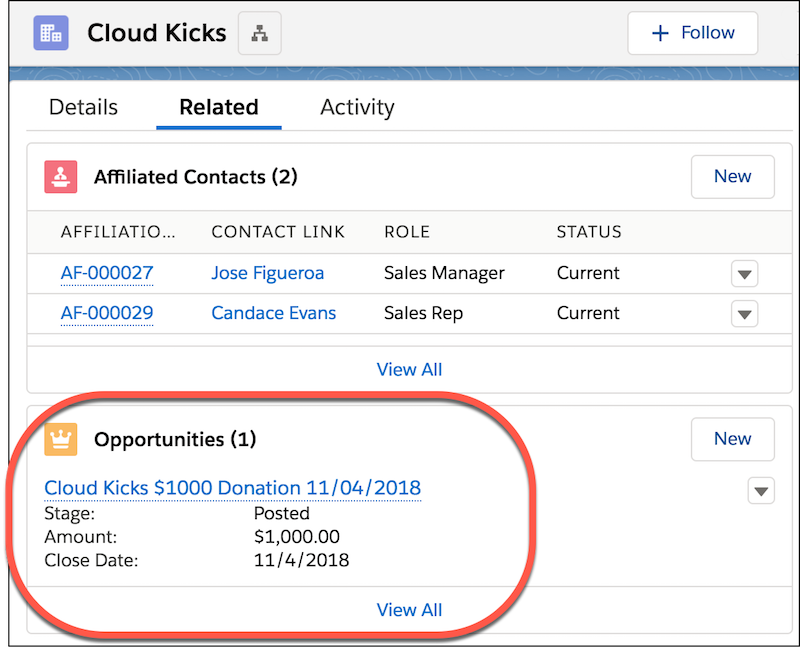Image resolution: width=800 pixels, height=648 pixels.
Task: Follow the Cloud Kicks account
Action: point(692,33)
